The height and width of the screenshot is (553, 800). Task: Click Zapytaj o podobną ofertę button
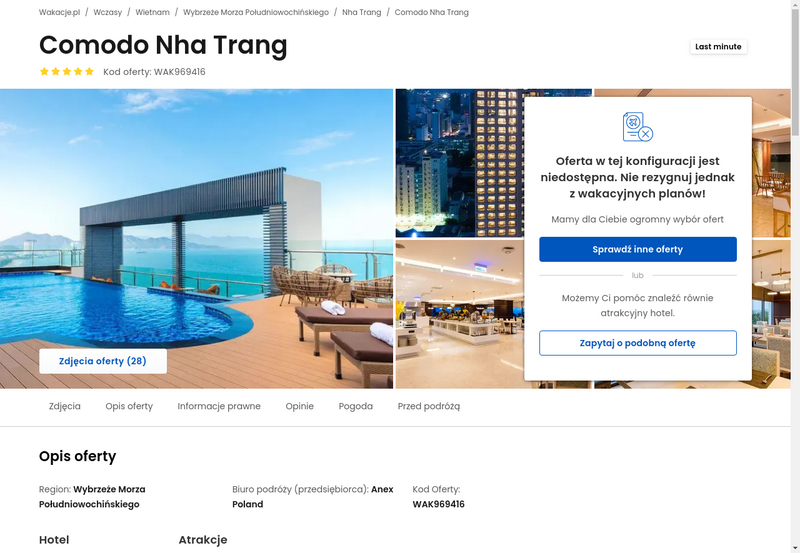coord(638,343)
